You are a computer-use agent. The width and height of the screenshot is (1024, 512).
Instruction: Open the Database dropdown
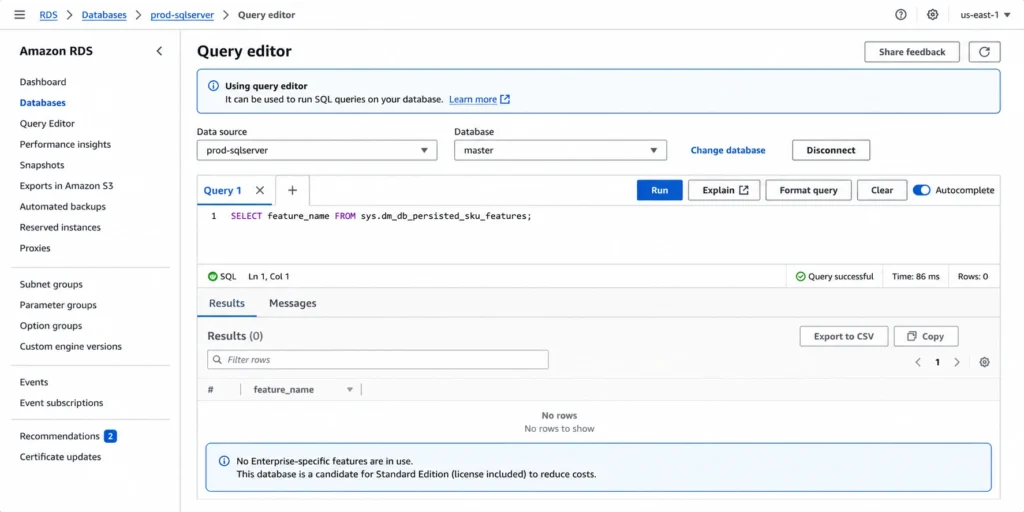click(560, 150)
